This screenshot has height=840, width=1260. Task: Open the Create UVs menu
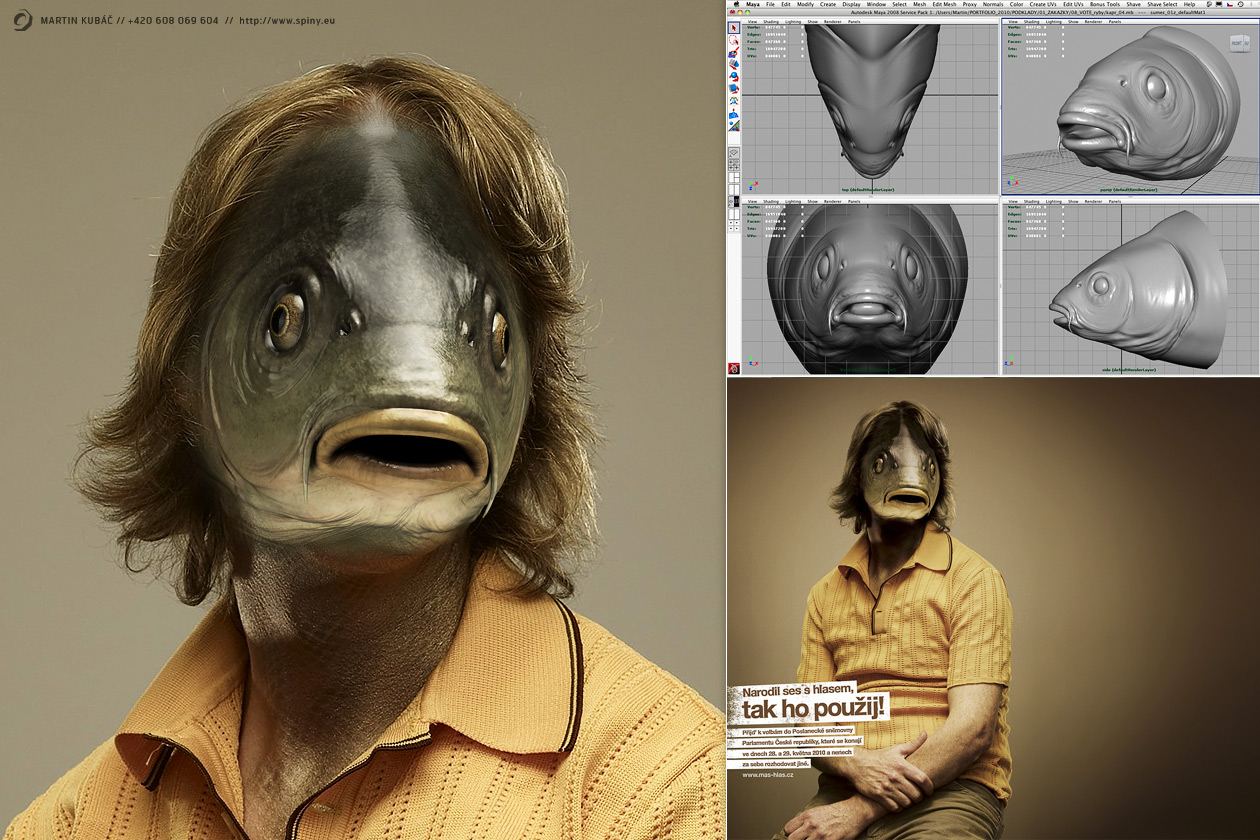(1042, 4)
